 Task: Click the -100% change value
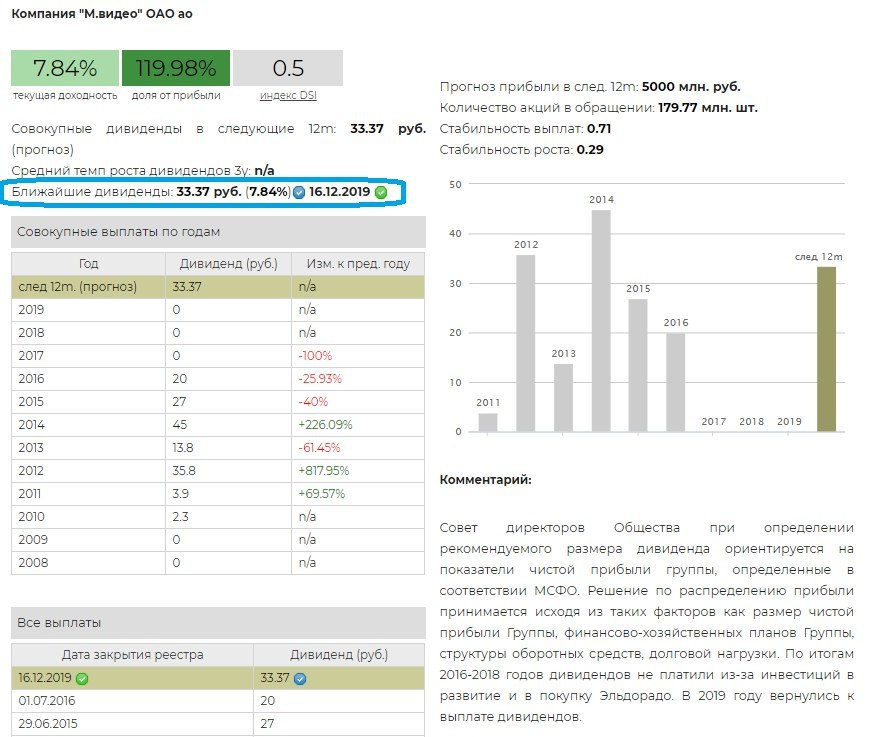[315, 355]
